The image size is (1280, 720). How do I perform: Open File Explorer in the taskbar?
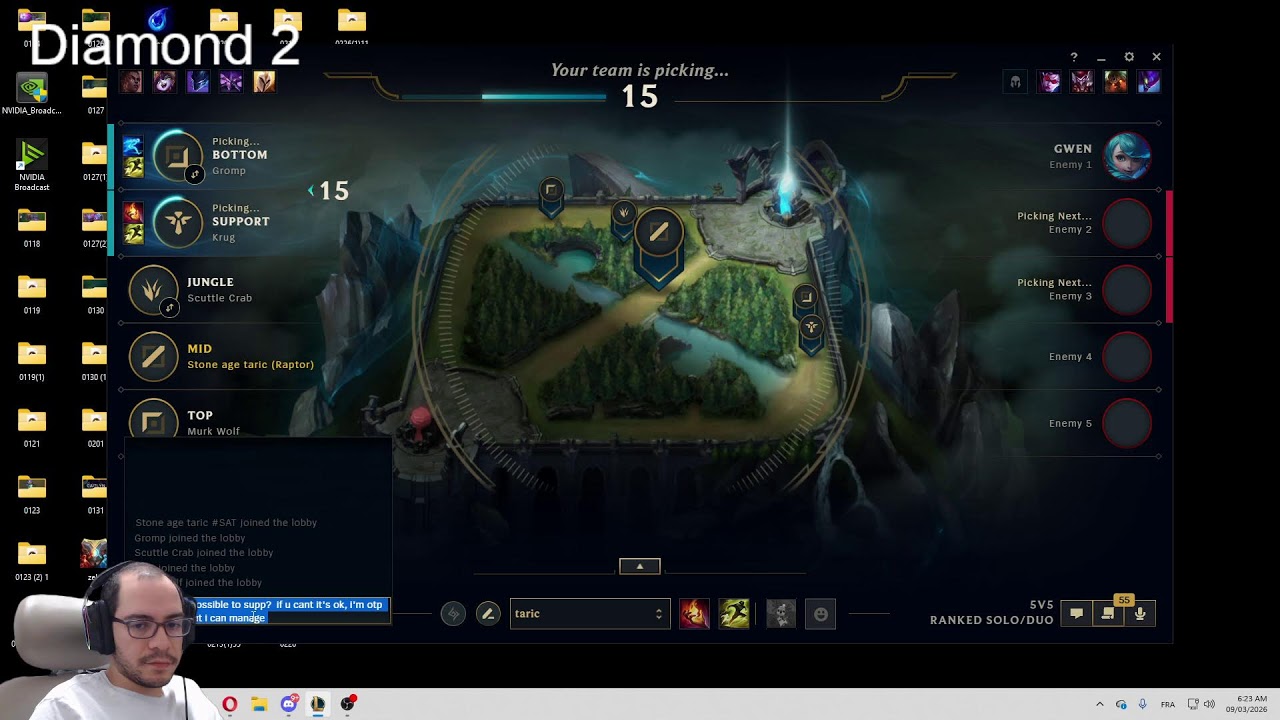tap(259, 704)
